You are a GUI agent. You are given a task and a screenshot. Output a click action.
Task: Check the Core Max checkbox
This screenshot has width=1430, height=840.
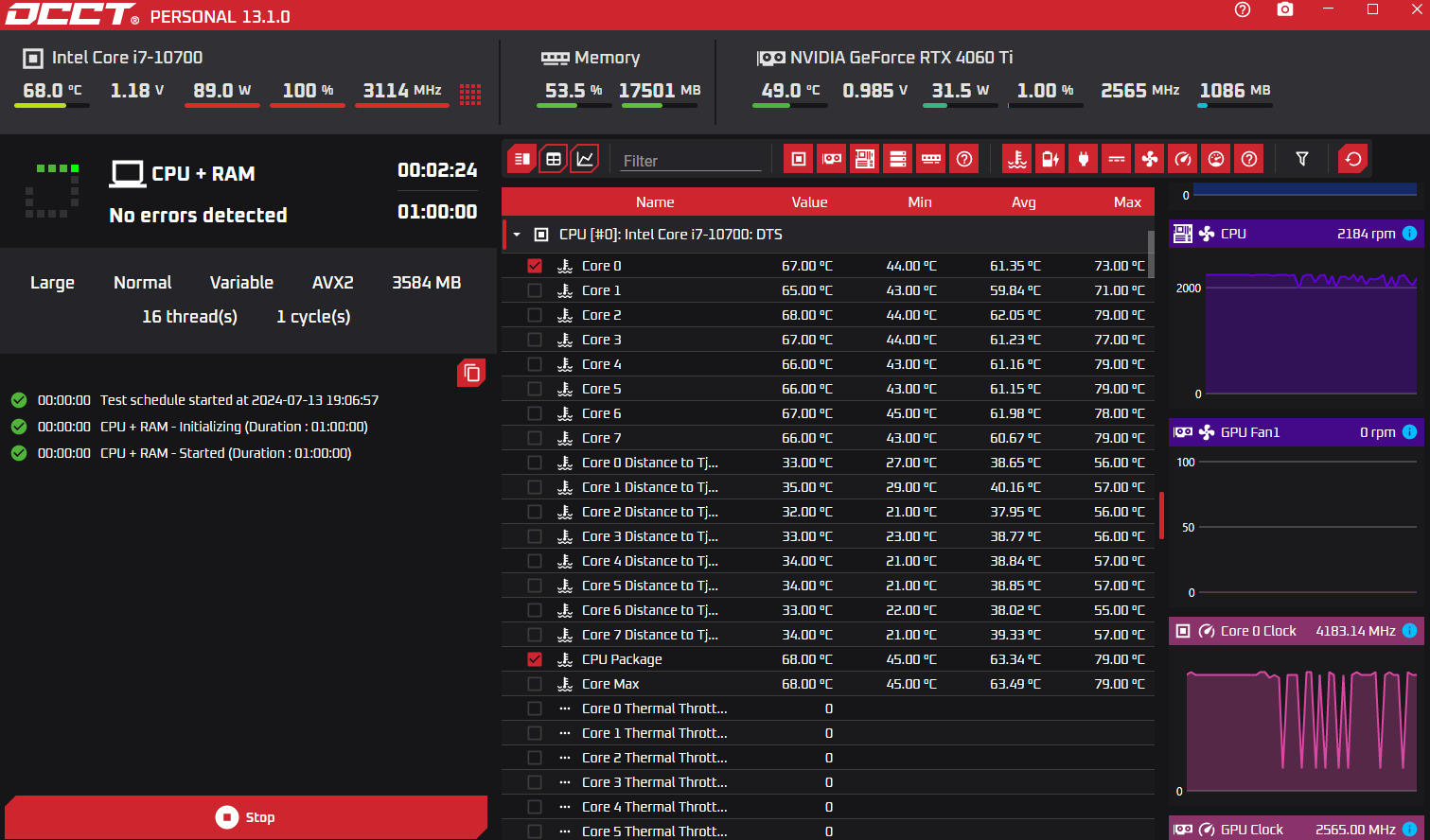pos(535,684)
